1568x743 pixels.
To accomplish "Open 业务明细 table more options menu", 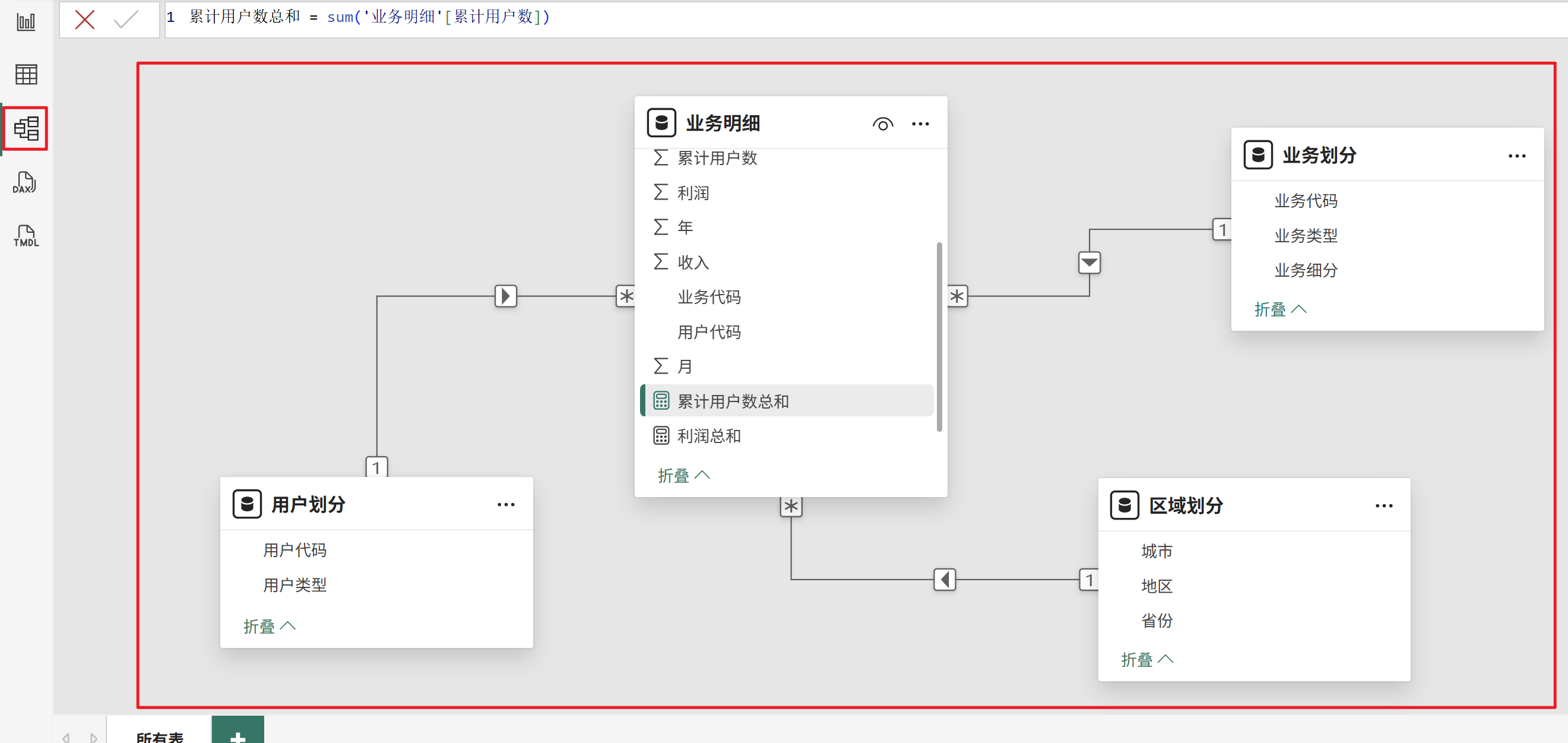I will [920, 124].
